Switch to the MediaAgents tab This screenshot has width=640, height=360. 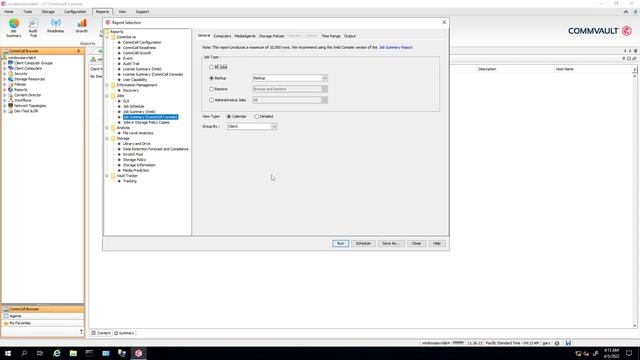point(245,36)
